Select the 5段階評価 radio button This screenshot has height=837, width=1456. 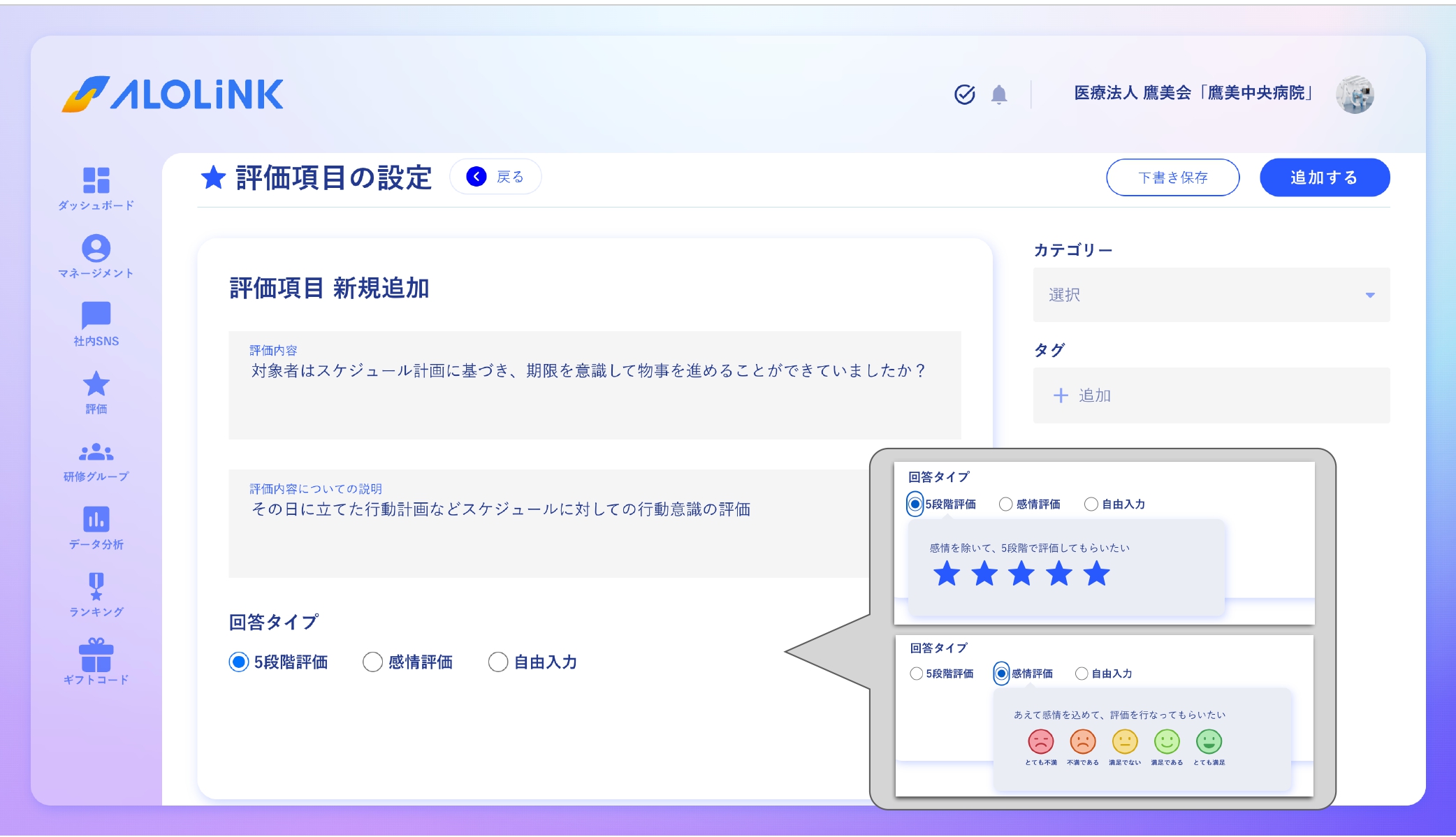[238, 662]
